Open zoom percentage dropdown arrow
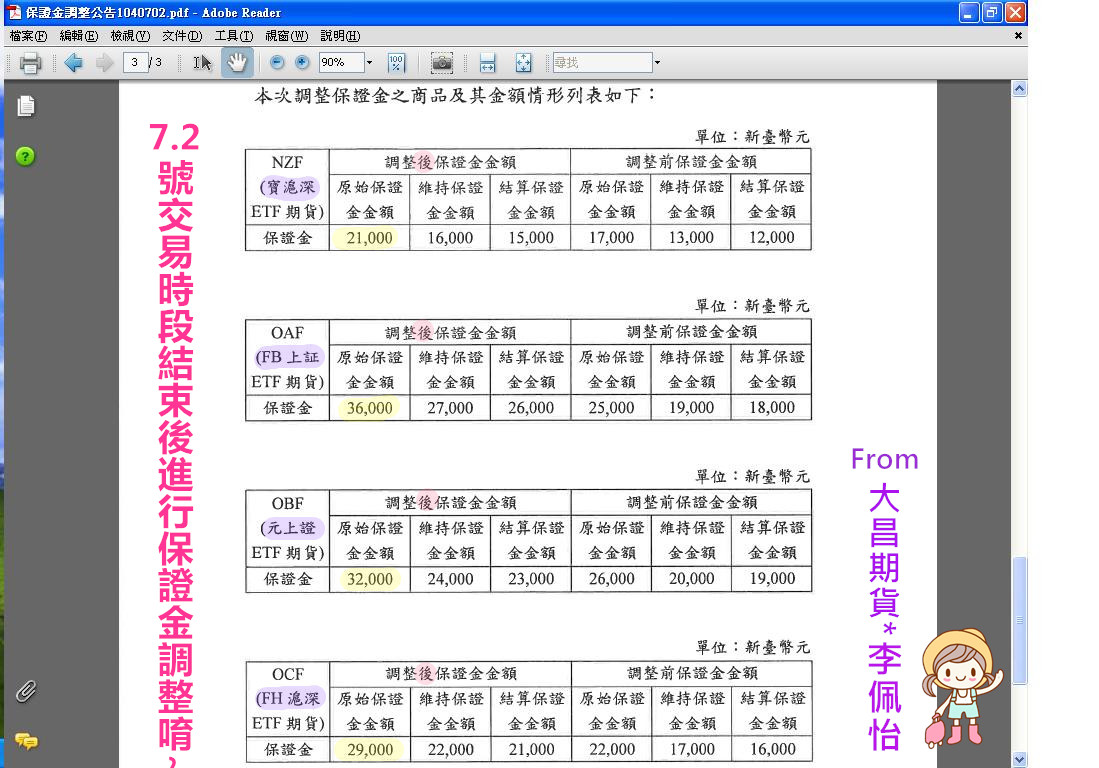The height and width of the screenshot is (768, 1099). tap(369, 62)
